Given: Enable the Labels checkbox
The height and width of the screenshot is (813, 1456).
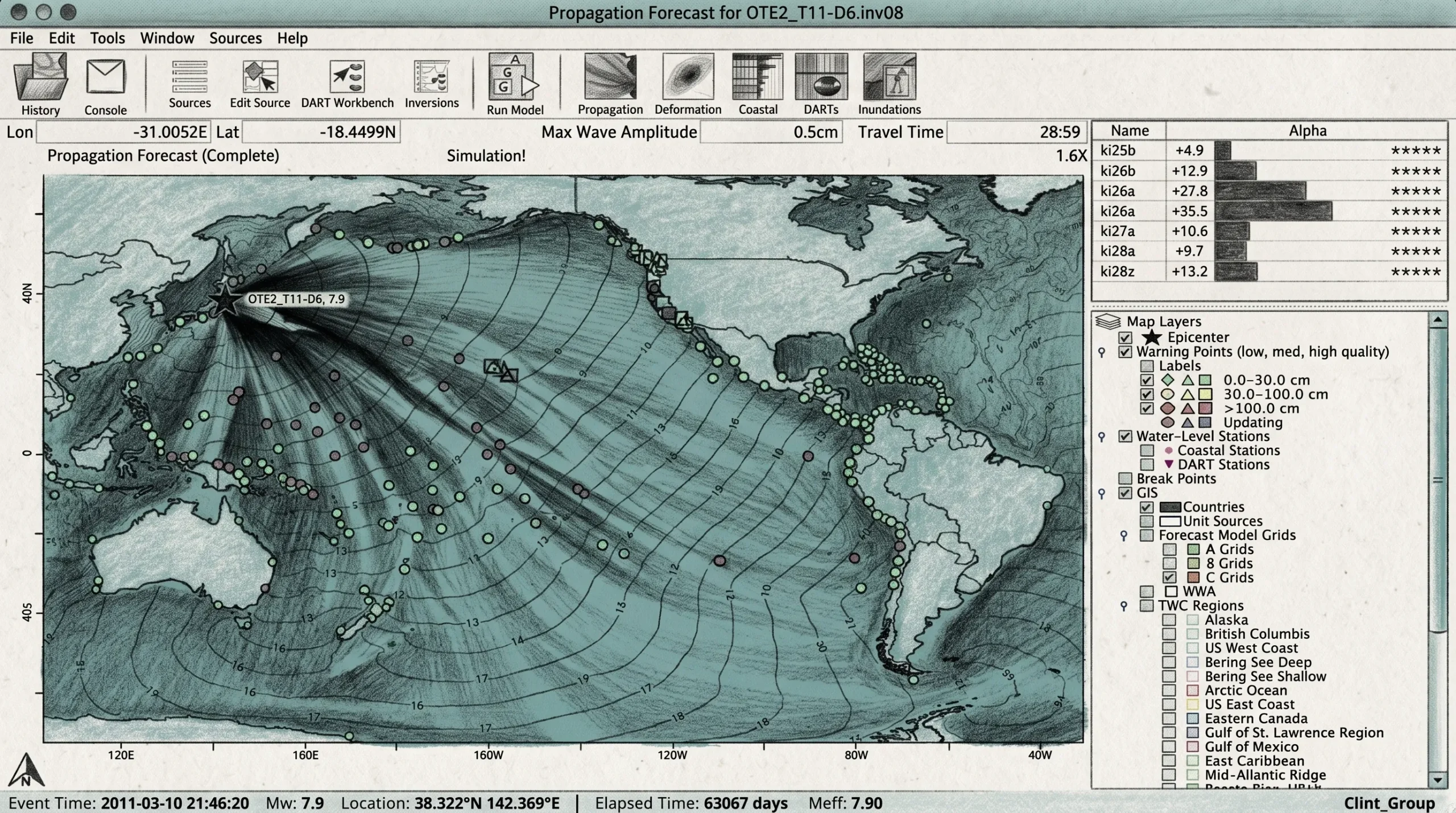Looking at the screenshot, I should 1147,366.
